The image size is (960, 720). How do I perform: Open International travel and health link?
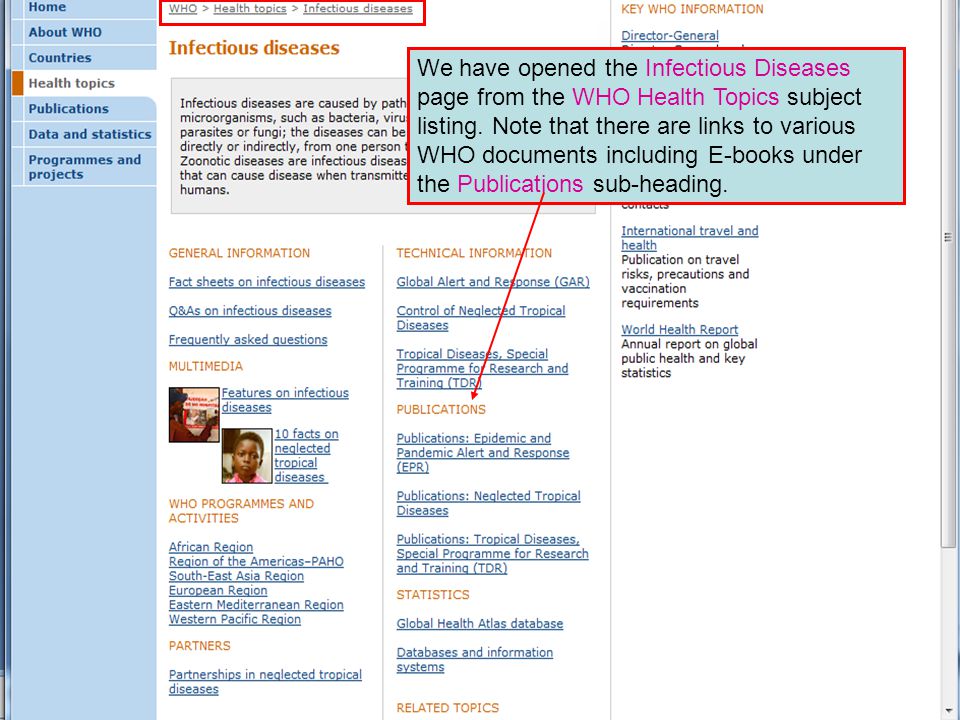[x=689, y=238]
